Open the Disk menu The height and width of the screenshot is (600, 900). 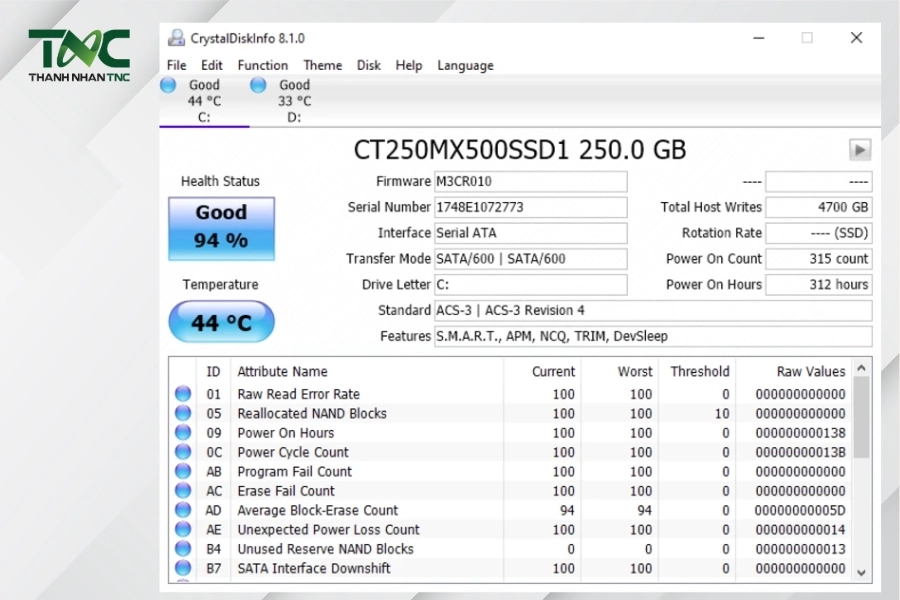pos(368,65)
